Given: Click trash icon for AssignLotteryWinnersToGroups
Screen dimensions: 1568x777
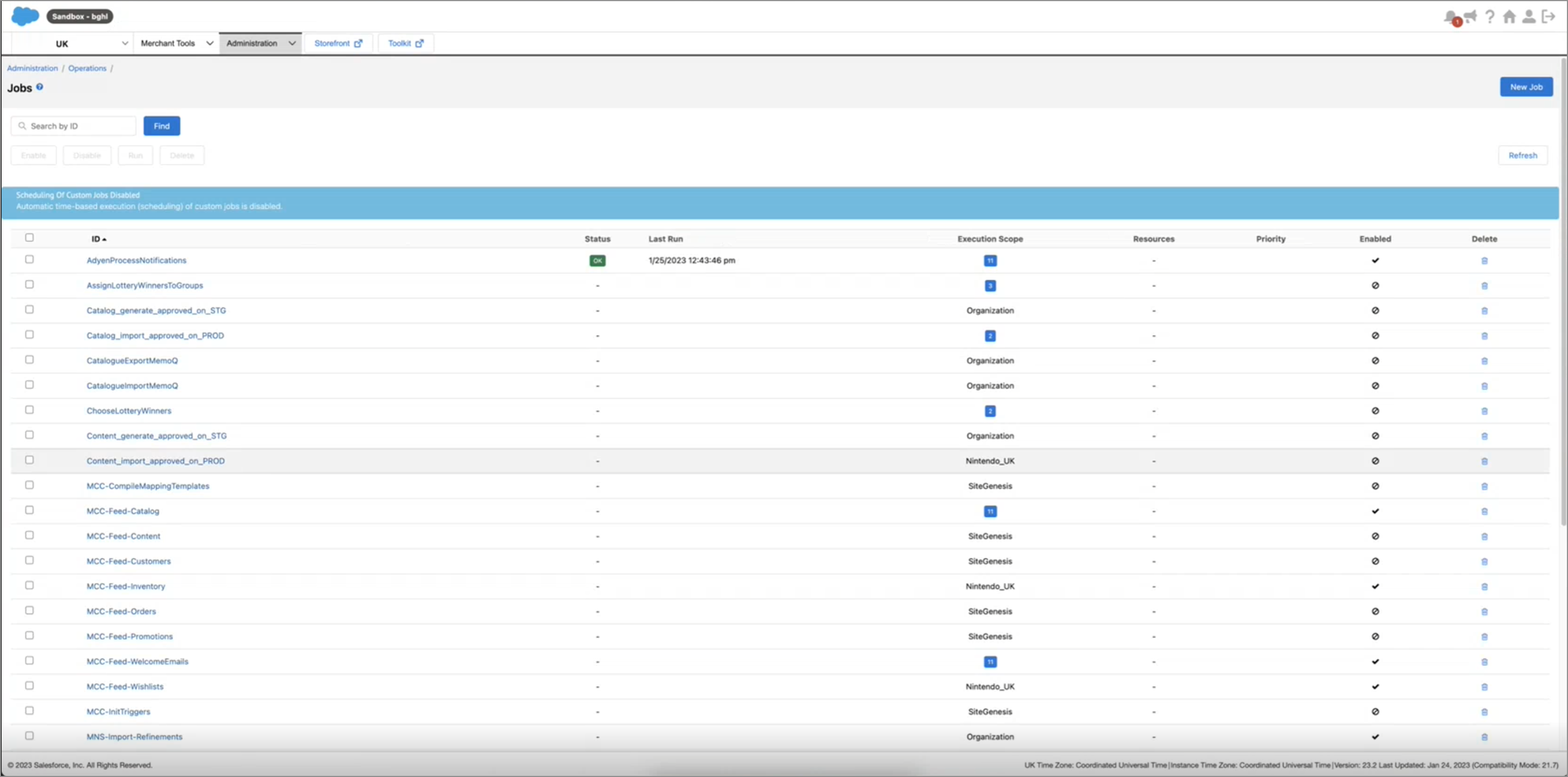Looking at the screenshot, I should tap(1485, 286).
